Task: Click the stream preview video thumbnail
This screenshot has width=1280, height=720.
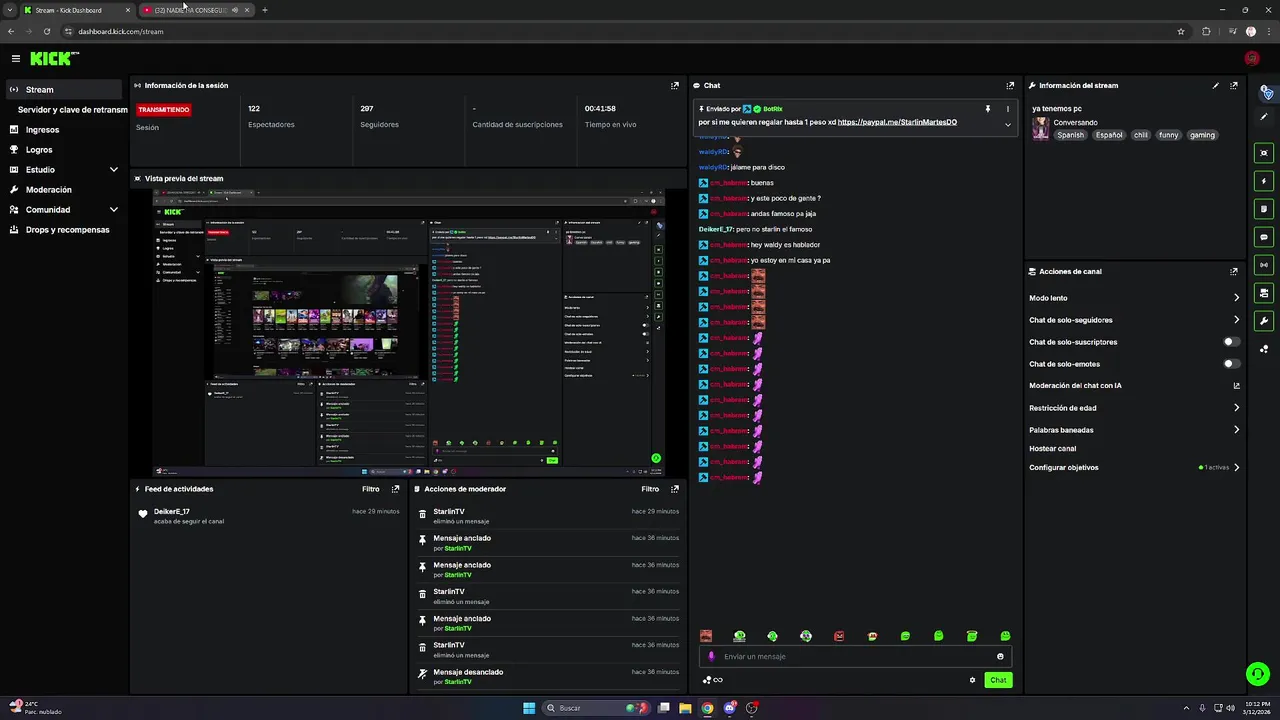Action: [x=409, y=332]
